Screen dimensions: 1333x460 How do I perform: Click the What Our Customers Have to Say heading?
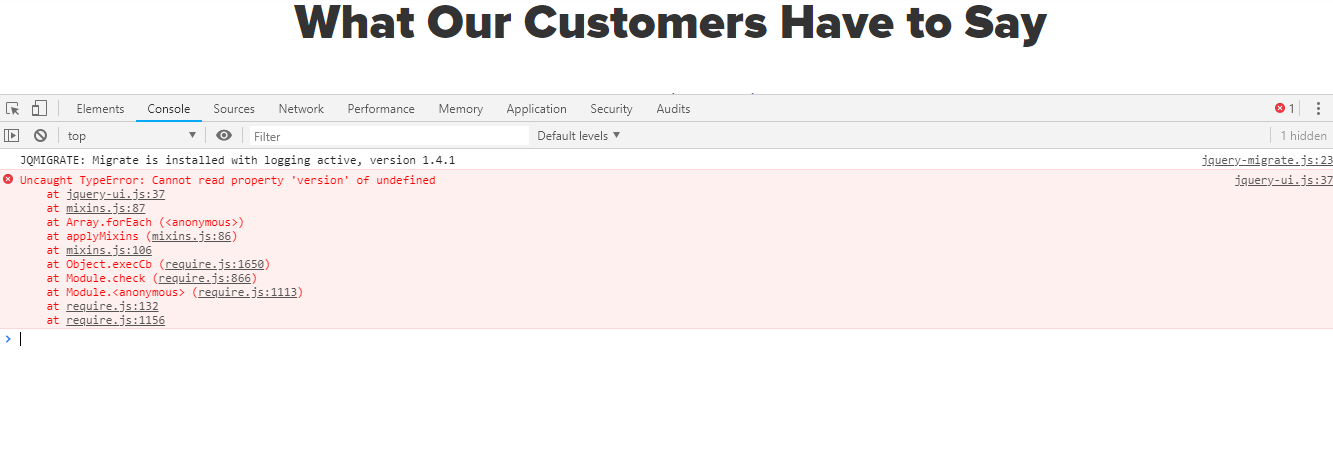pyautogui.click(x=671, y=24)
